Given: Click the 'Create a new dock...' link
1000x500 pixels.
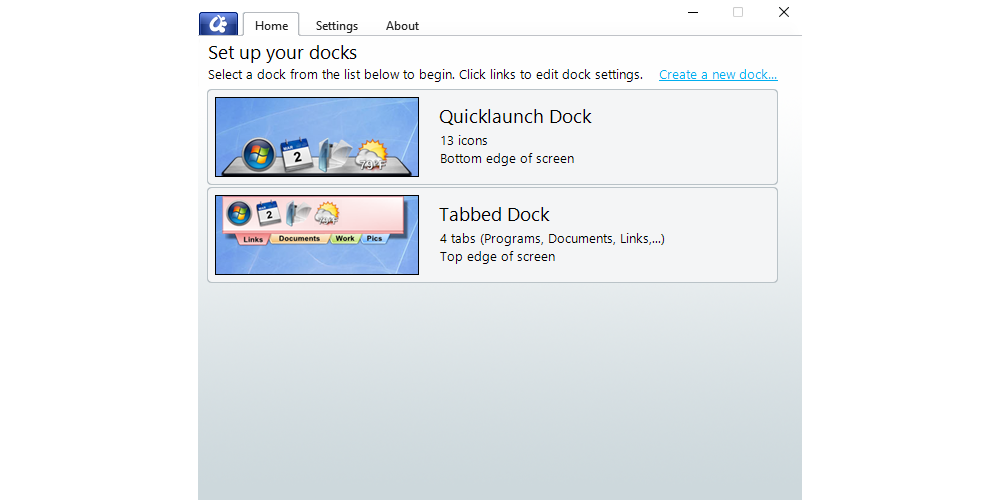Looking at the screenshot, I should (718, 75).
